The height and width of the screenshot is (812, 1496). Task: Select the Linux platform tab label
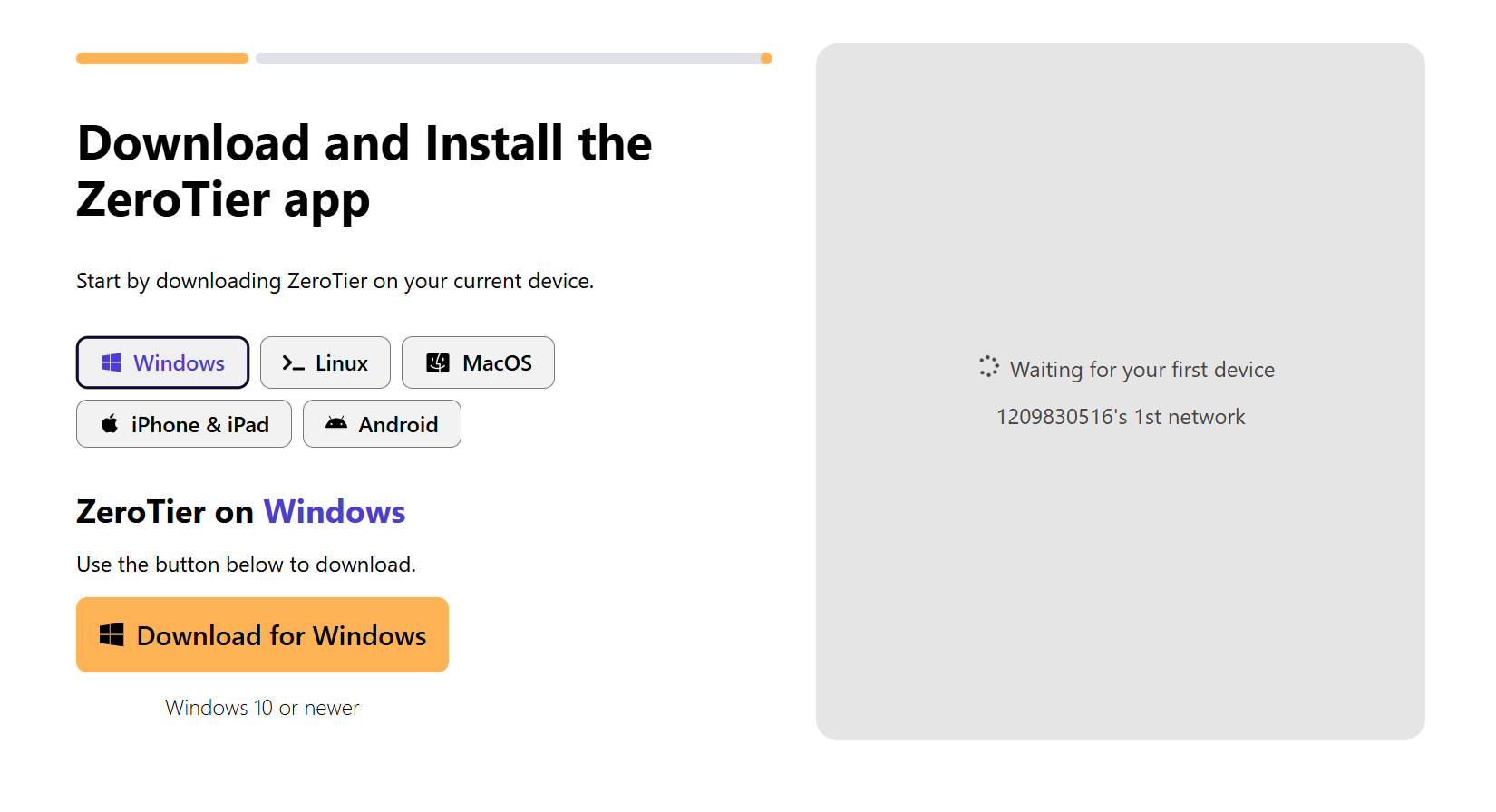[342, 363]
